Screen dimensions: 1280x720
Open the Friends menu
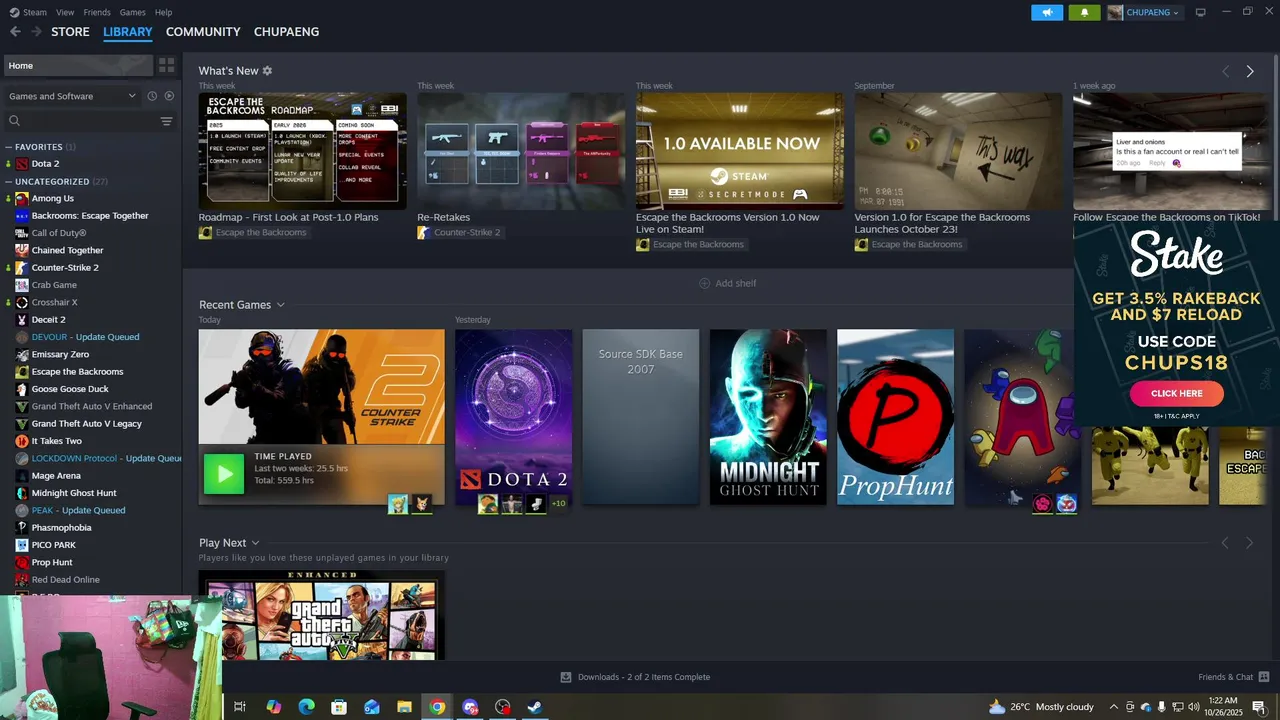[x=97, y=12]
